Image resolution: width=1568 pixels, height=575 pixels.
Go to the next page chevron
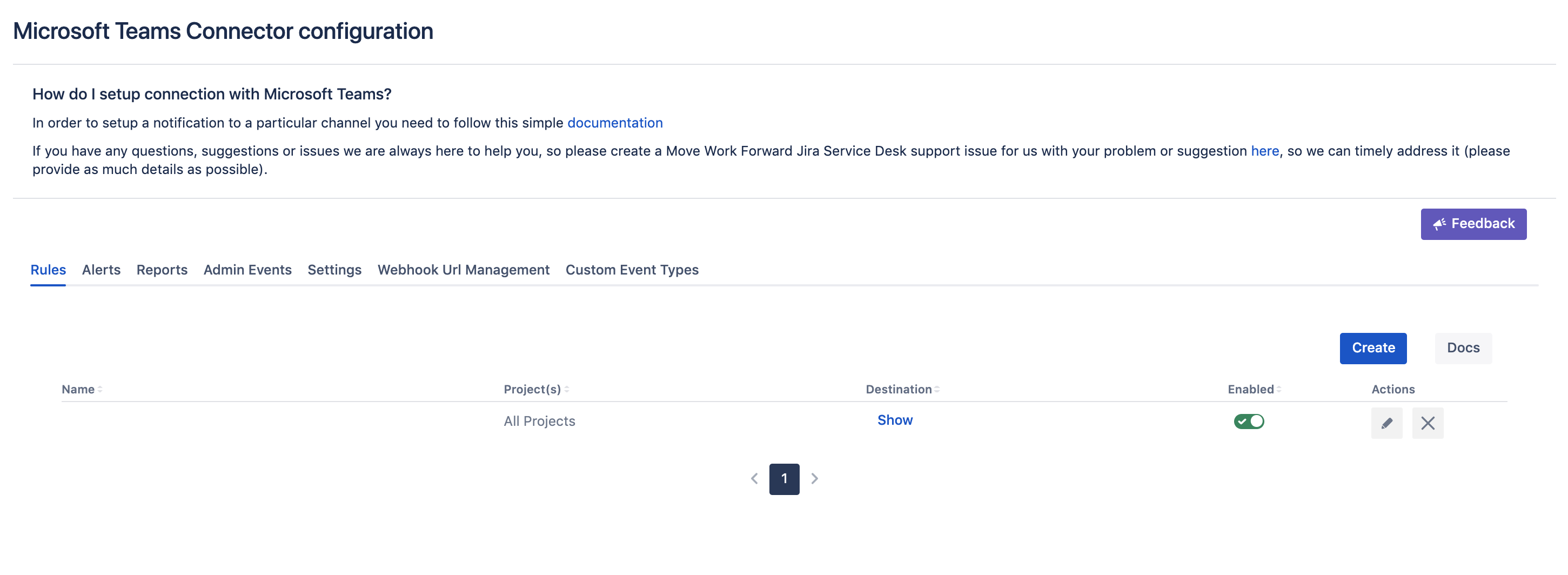[x=814, y=479]
